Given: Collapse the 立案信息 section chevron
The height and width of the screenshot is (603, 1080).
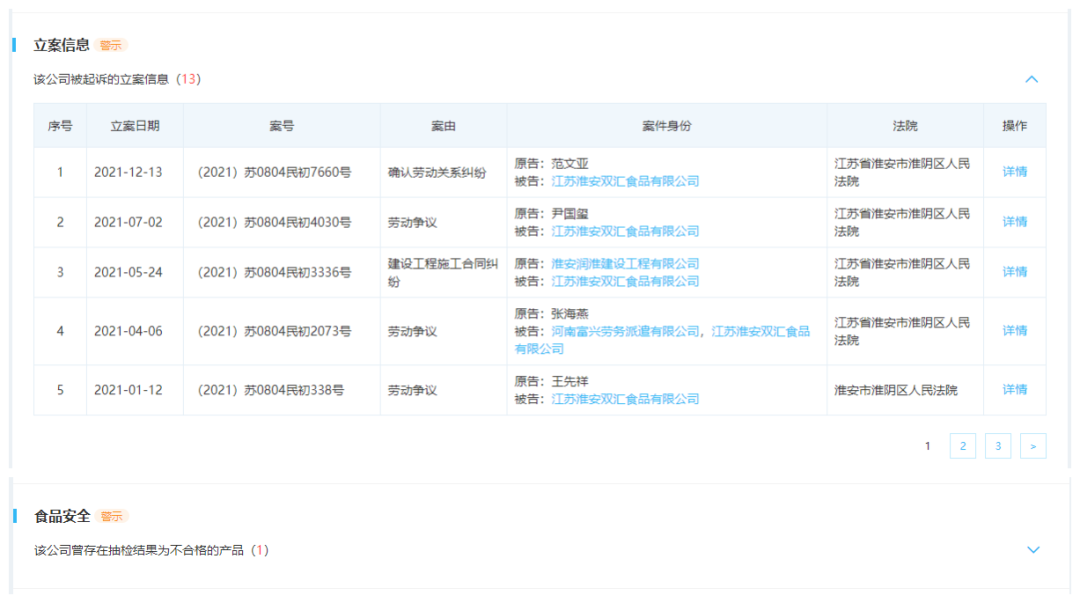Looking at the screenshot, I should [1031, 79].
